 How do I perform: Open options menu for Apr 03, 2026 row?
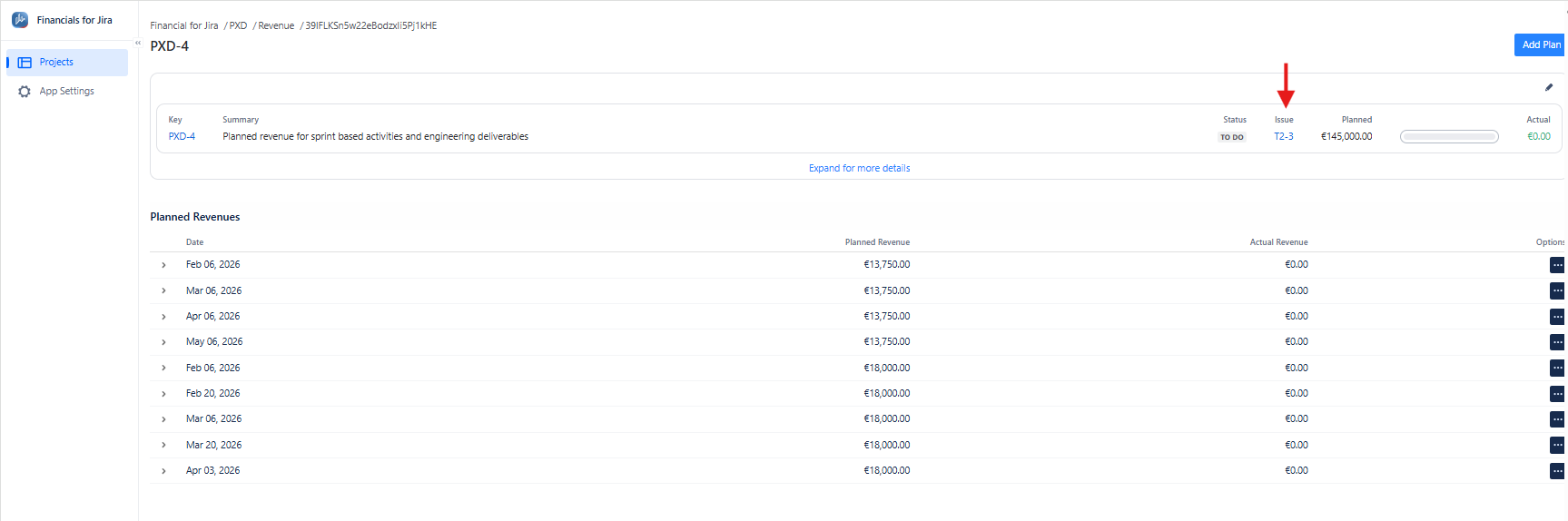tap(1557, 471)
